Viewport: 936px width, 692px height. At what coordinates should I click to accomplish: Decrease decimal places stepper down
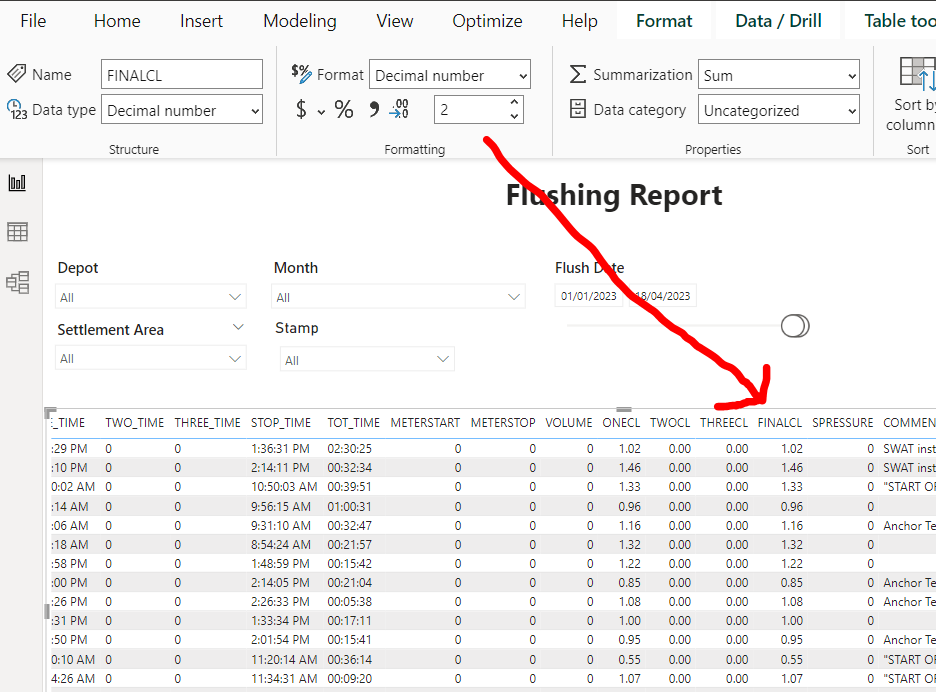point(515,116)
